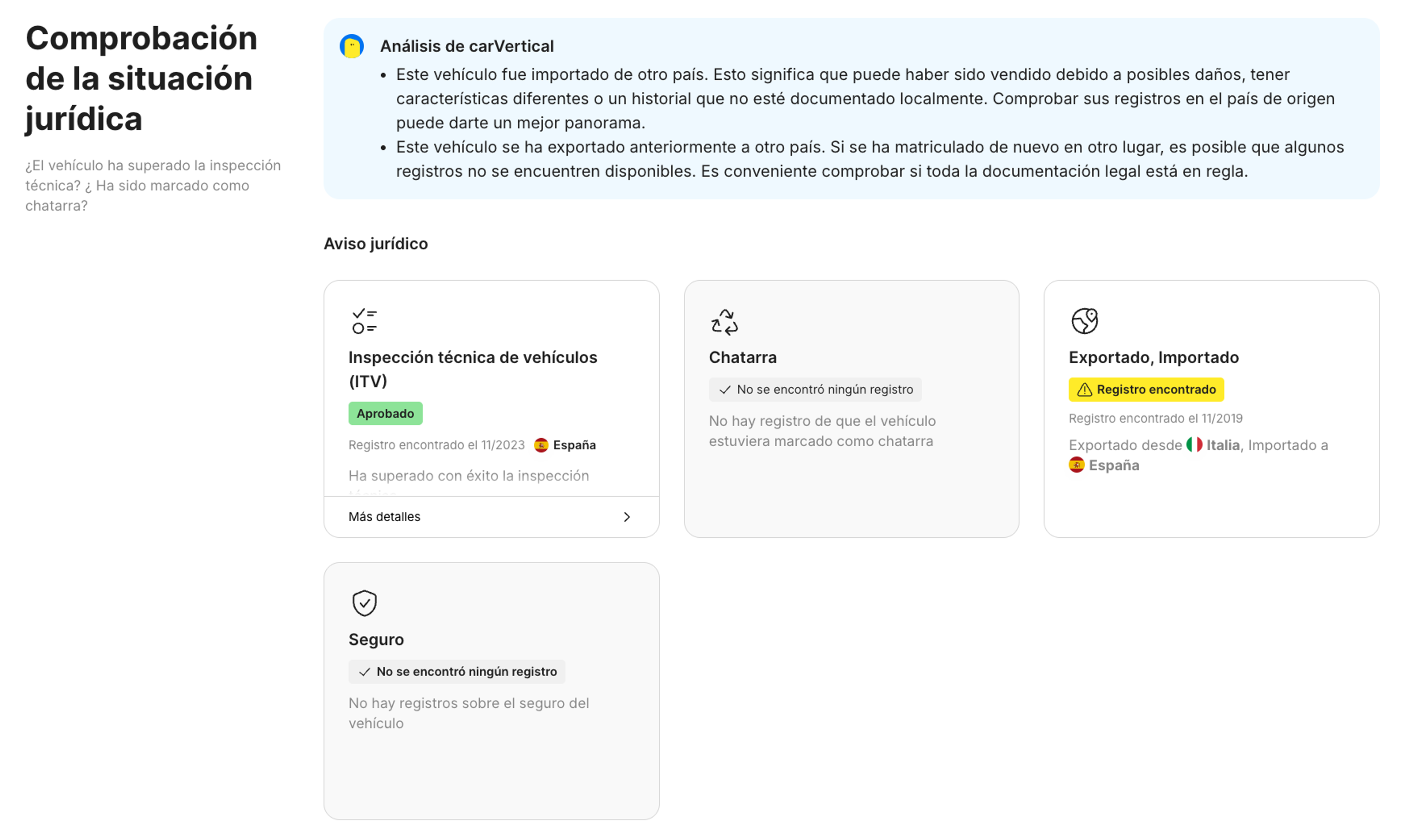The height and width of the screenshot is (840, 1404).
Task: Toggle the Aprobado status badge
Action: pyautogui.click(x=385, y=413)
